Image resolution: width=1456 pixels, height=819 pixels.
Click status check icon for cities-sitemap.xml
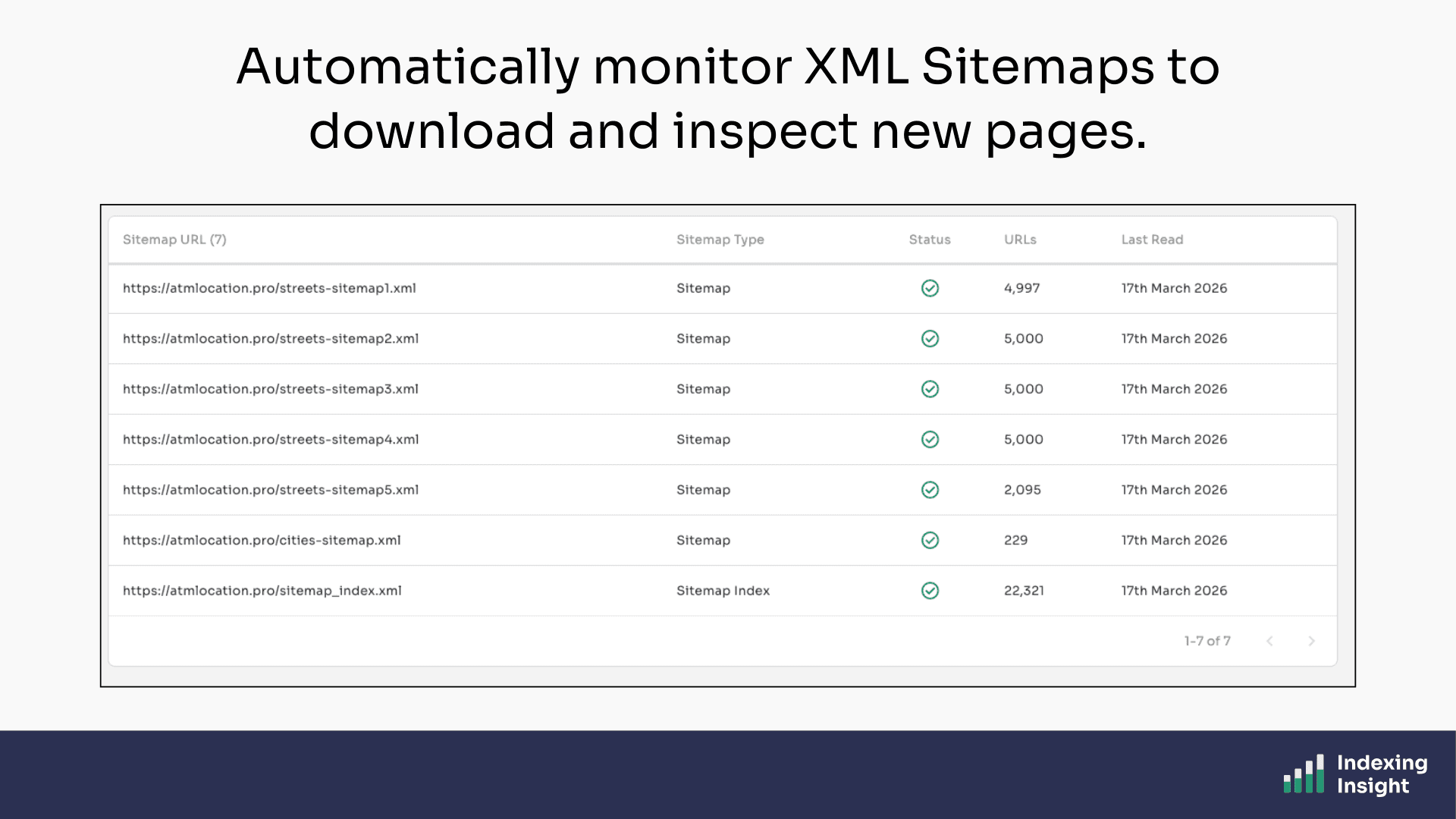pos(930,541)
